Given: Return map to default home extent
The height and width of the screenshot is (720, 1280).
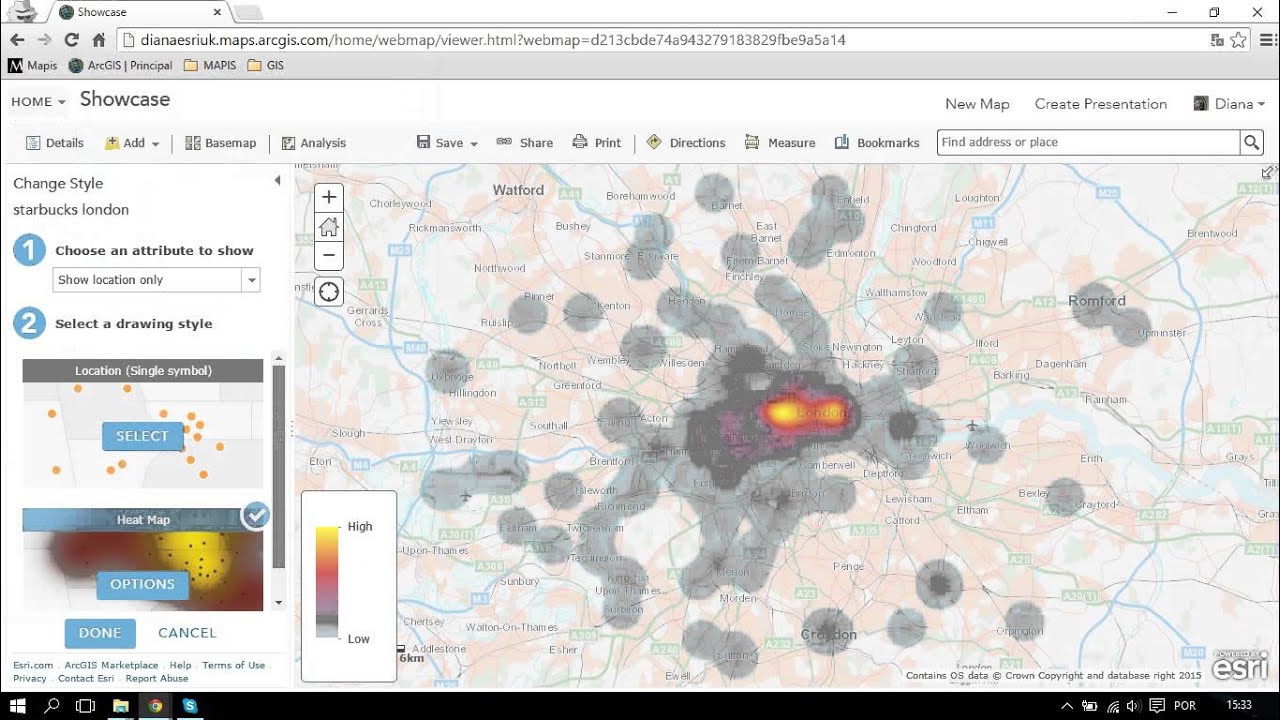Looking at the screenshot, I should pos(328,227).
